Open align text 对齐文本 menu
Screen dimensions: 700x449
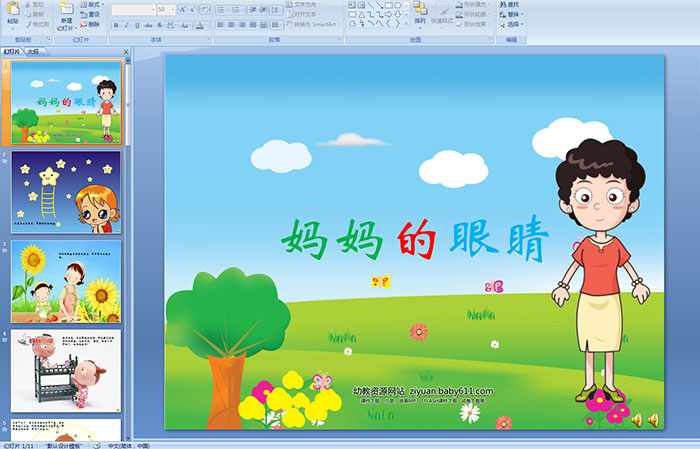303,14
